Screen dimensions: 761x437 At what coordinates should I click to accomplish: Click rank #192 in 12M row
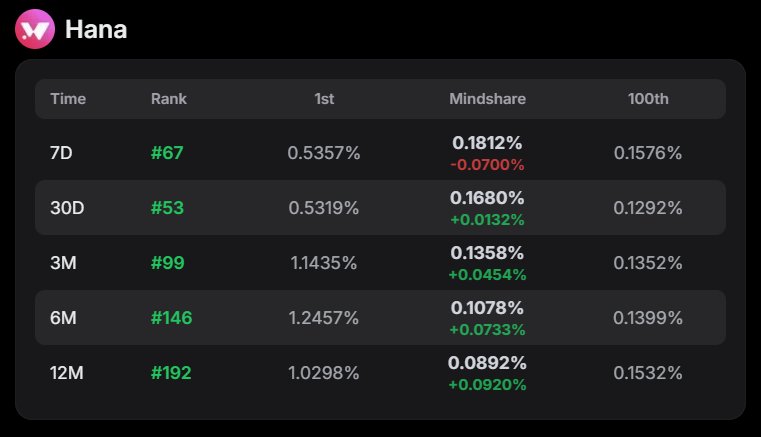[x=171, y=373]
